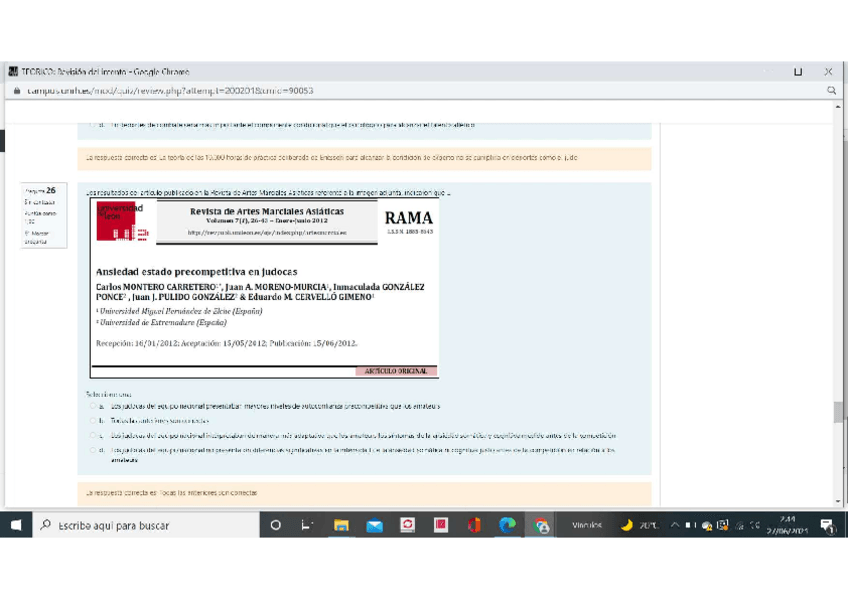Image resolution: width=848 pixels, height=599 pixels.
Task: Open the Mail app on taskbar
Action: [x=374, y=525]
